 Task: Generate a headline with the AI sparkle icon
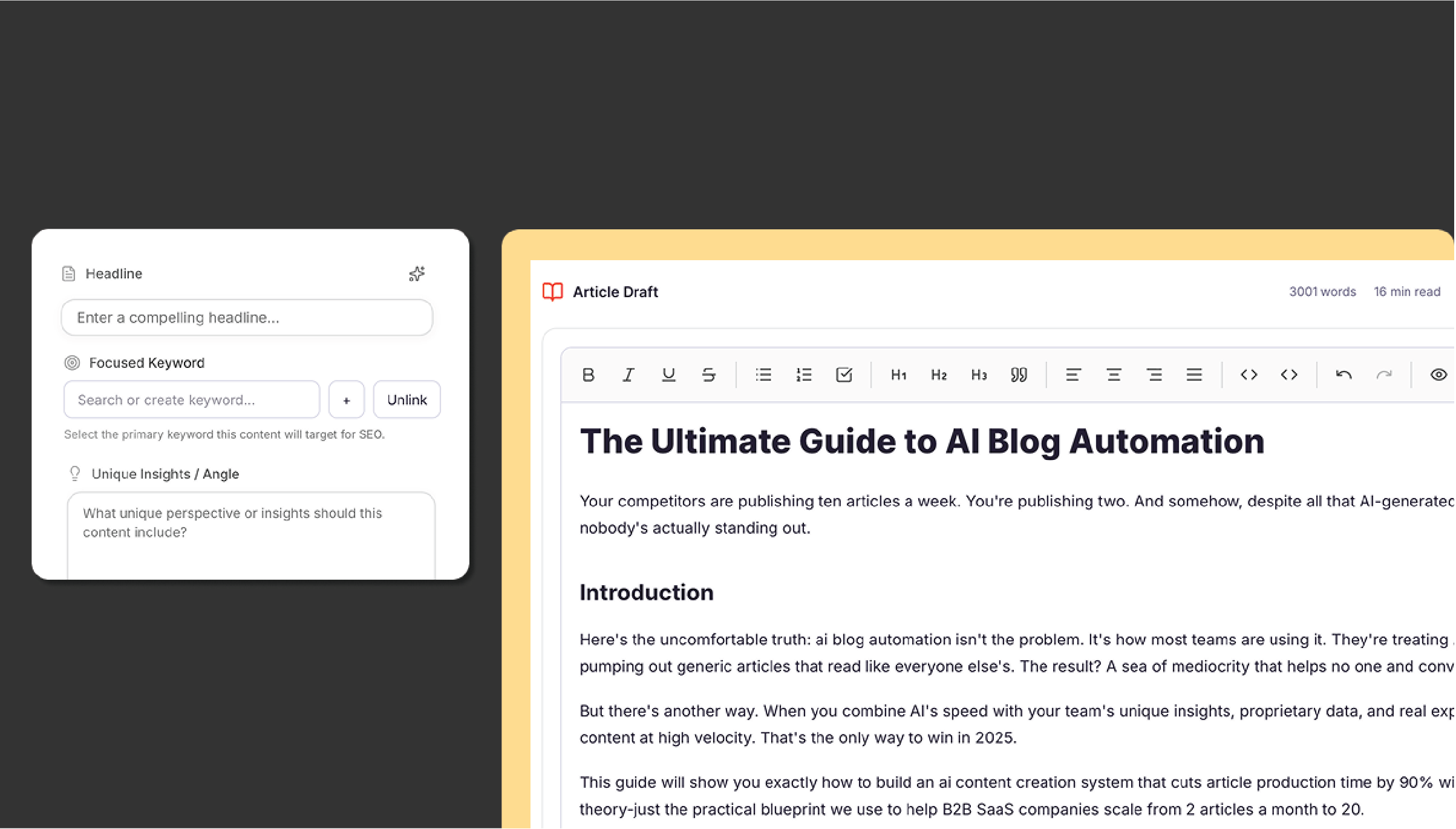[417, 274]
